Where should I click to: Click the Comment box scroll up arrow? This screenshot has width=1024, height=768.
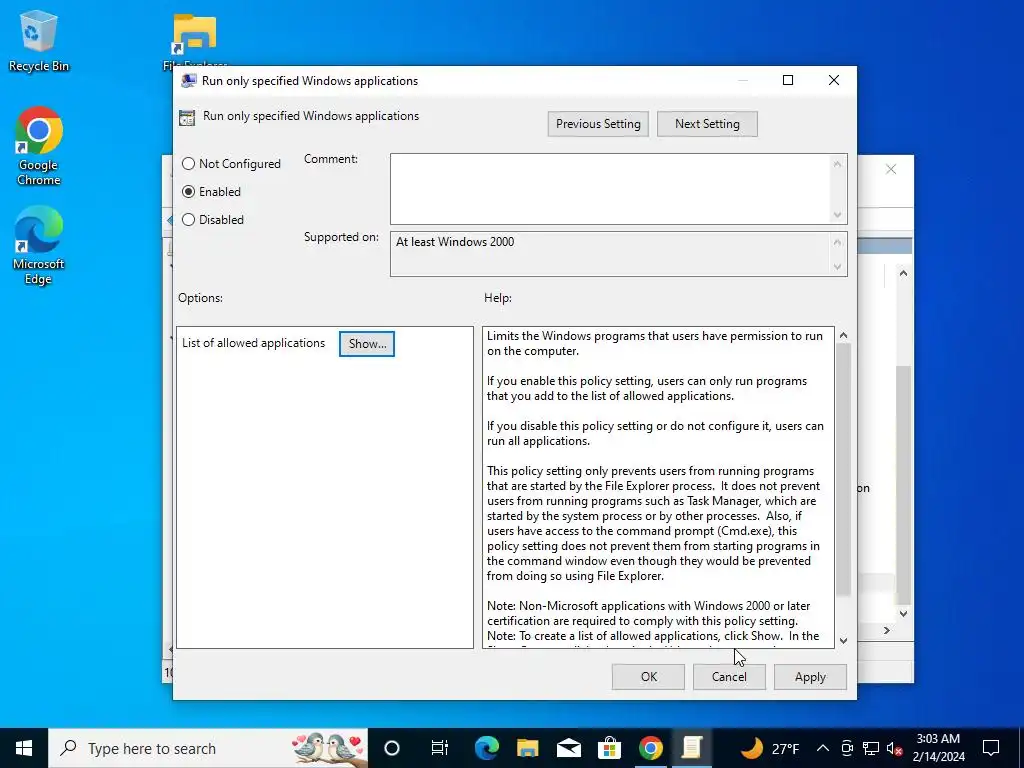pos(837,164)
